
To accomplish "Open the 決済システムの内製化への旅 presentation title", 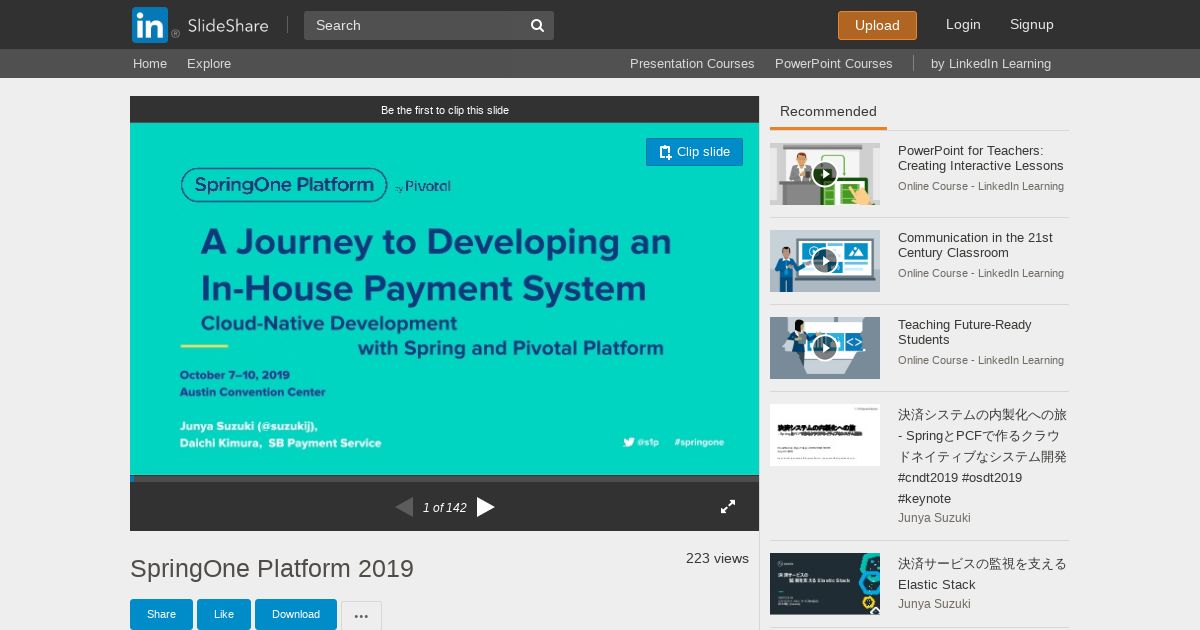I will coord(982,456).
